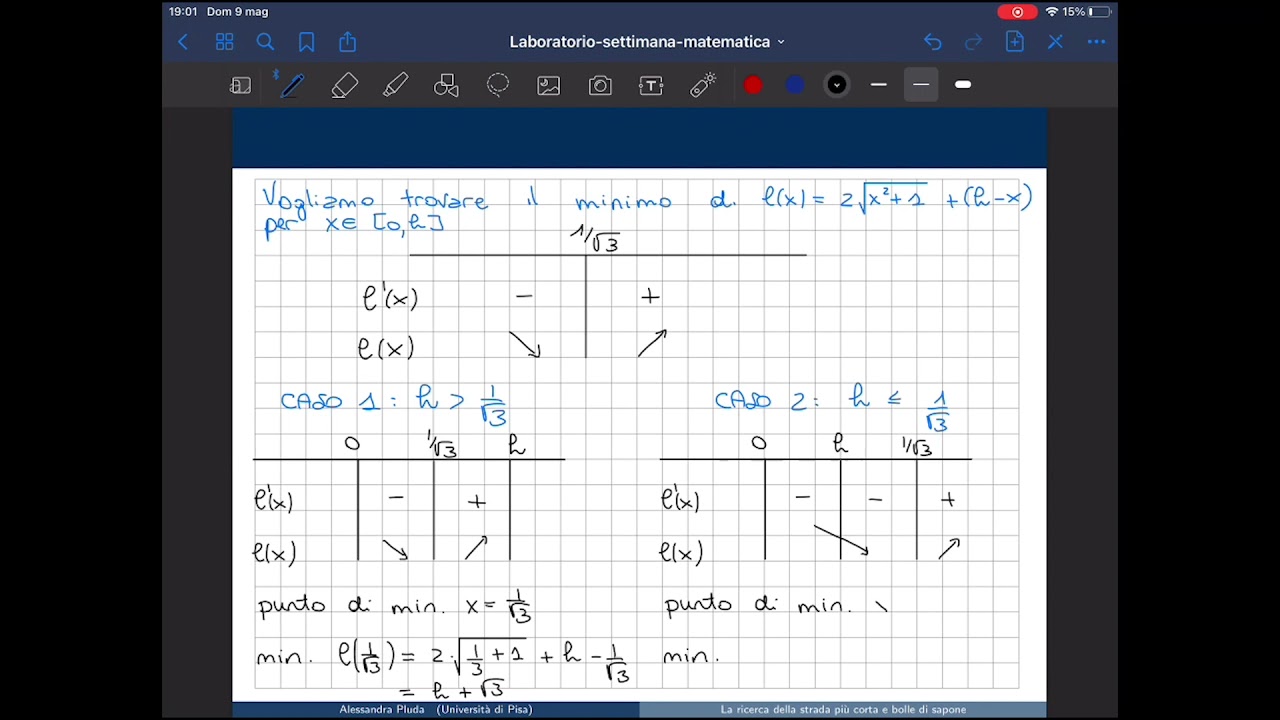Viewport: 1280px width, 720px height.
Task: Insert an image with the picture tool
Action: 549,86
